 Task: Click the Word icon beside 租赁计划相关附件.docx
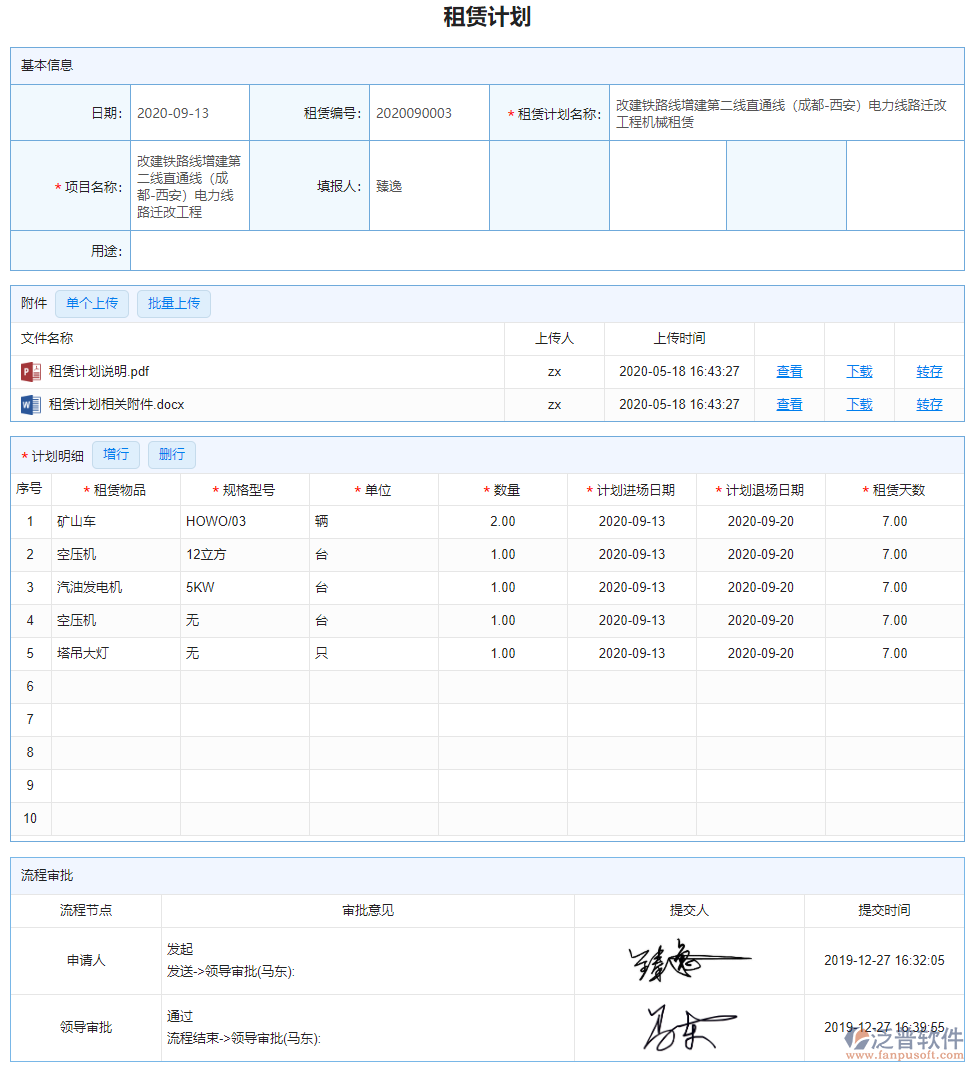[33, 404]
